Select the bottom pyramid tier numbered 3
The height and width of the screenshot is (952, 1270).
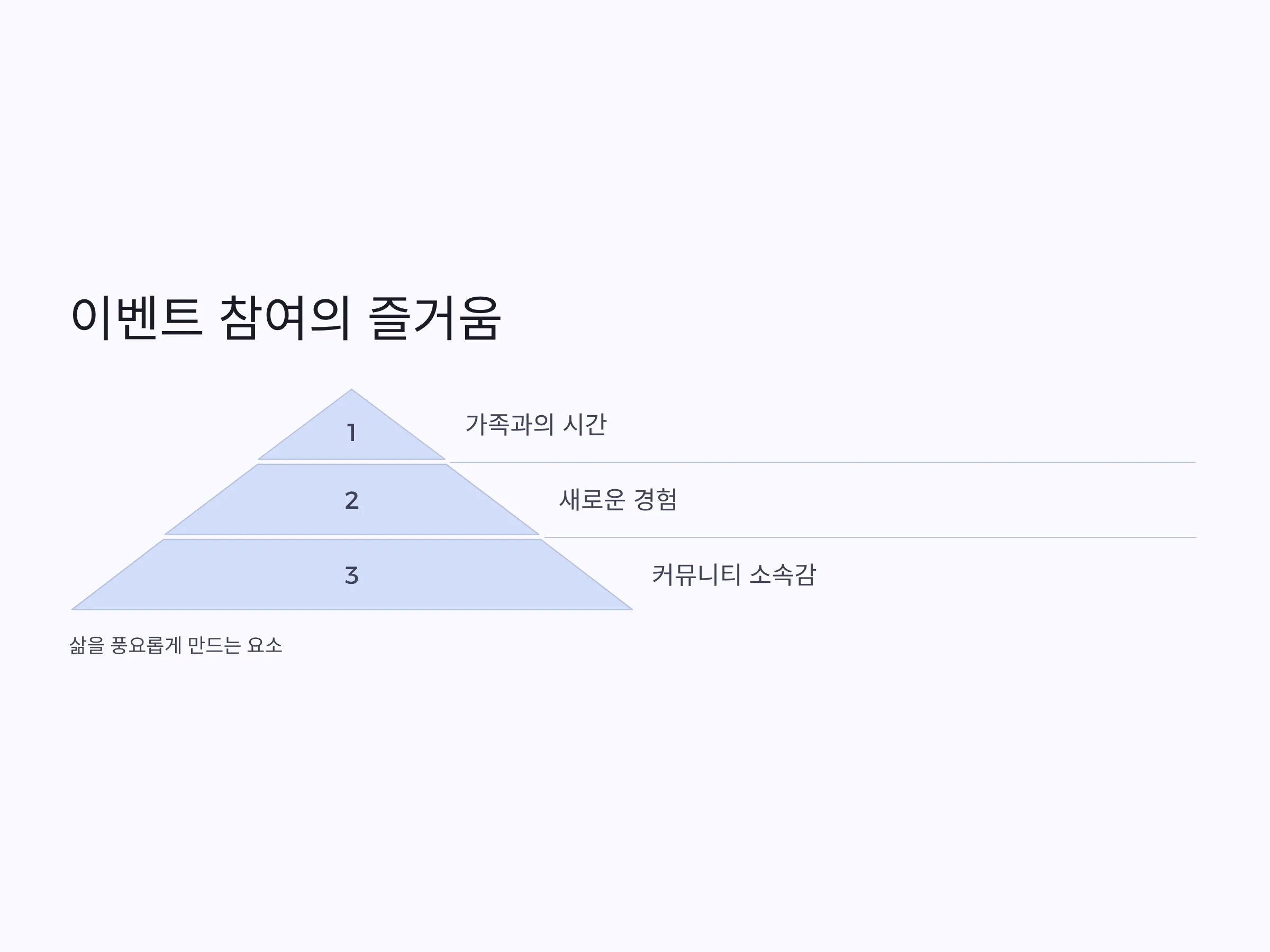point(351,575)
